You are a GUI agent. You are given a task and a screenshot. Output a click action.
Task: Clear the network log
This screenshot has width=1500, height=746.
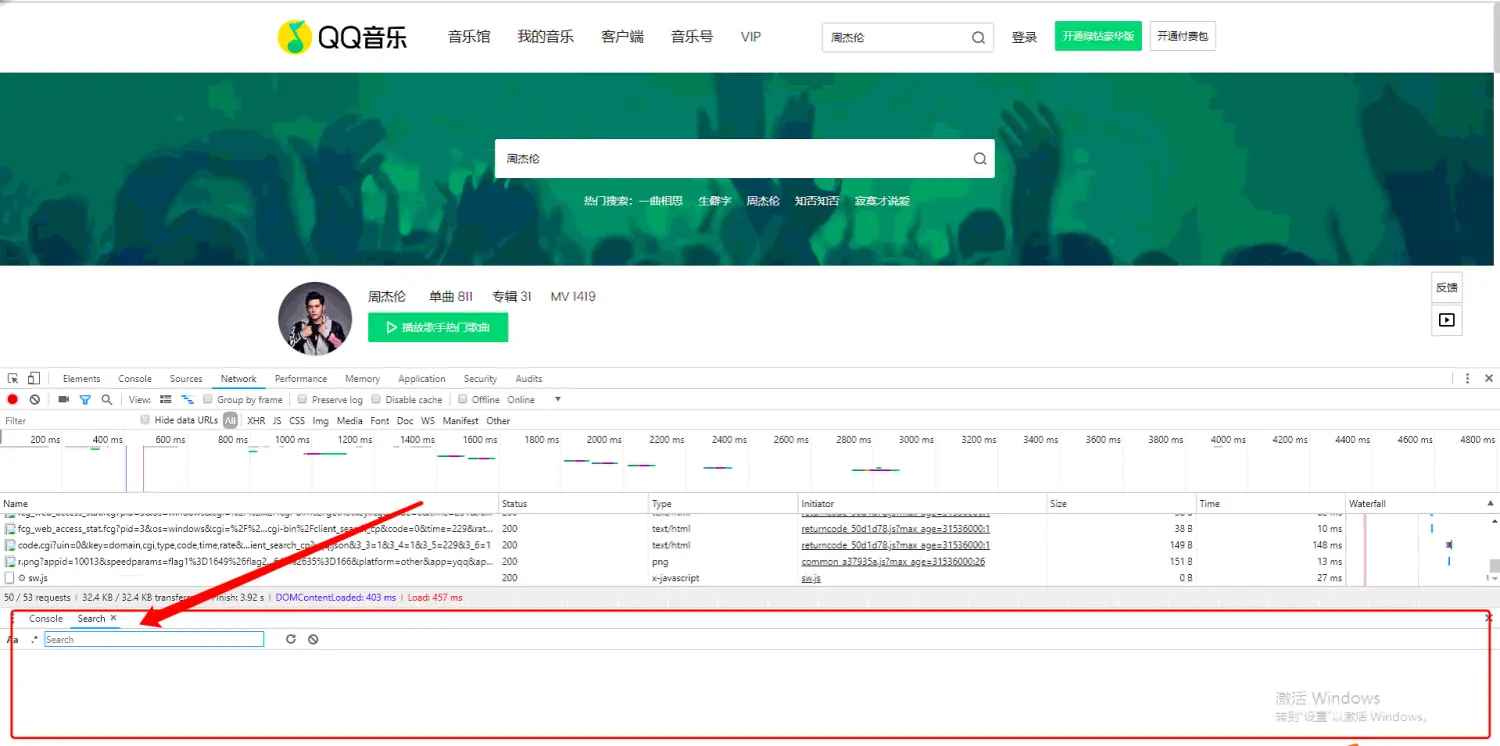(35, 400)
